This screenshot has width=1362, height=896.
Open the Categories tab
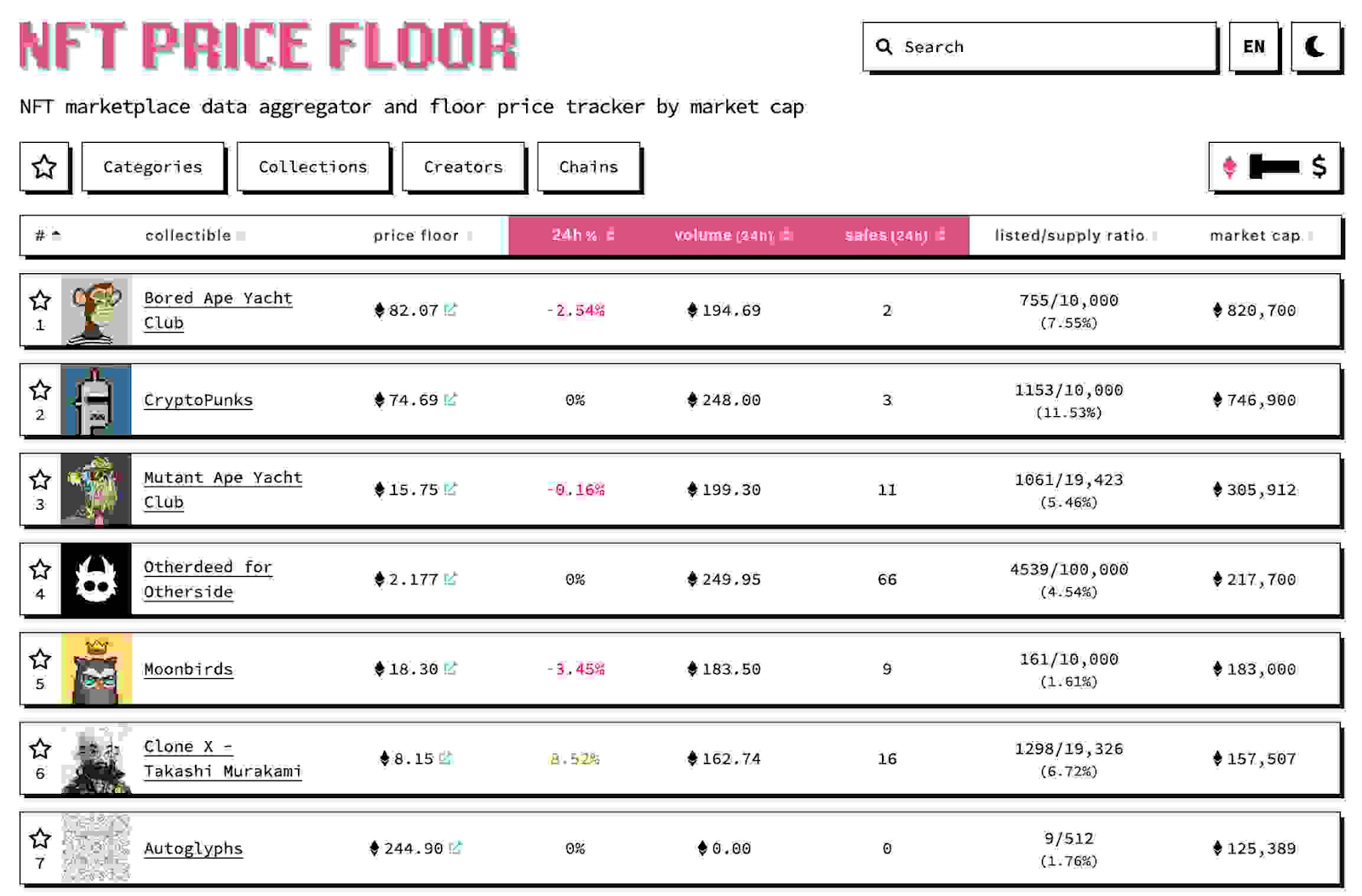(x=153, y=167)
